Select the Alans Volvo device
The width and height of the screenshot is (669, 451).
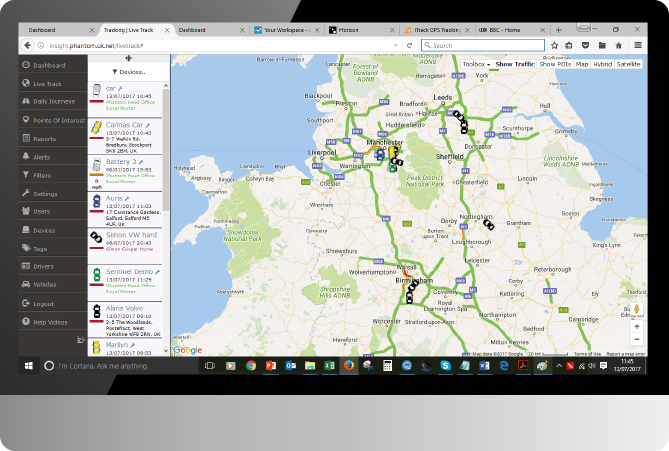pyautogui.click(x=126, y=320)
